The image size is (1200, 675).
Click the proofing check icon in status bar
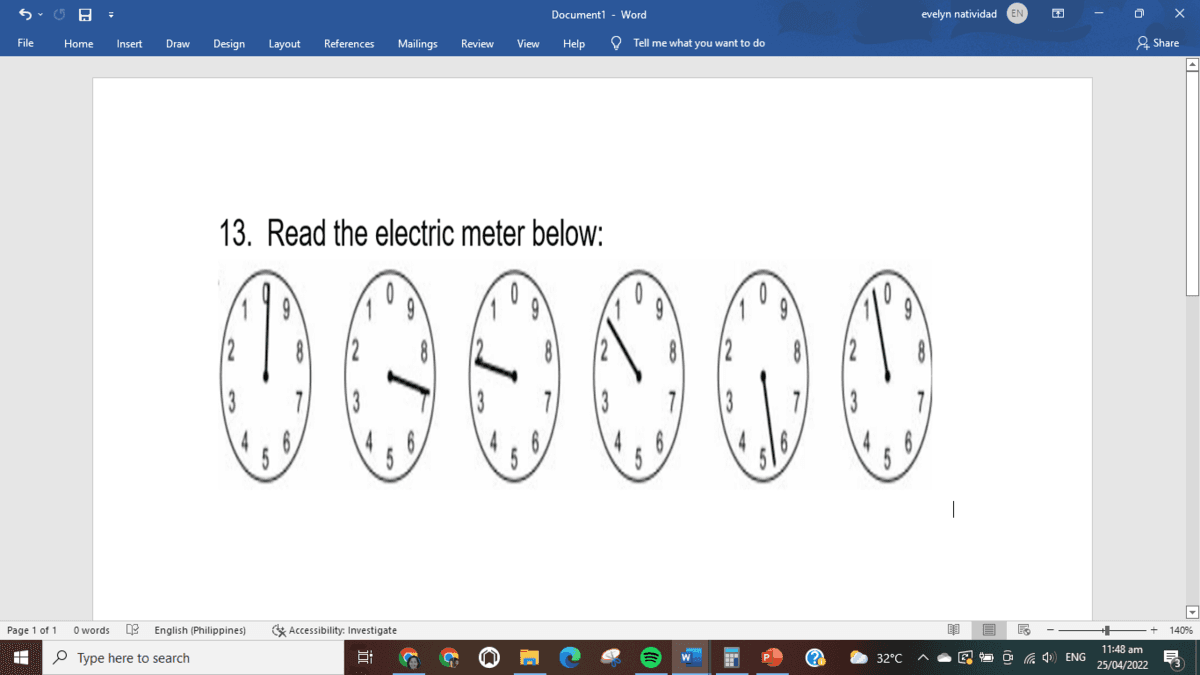coord(132,630)
